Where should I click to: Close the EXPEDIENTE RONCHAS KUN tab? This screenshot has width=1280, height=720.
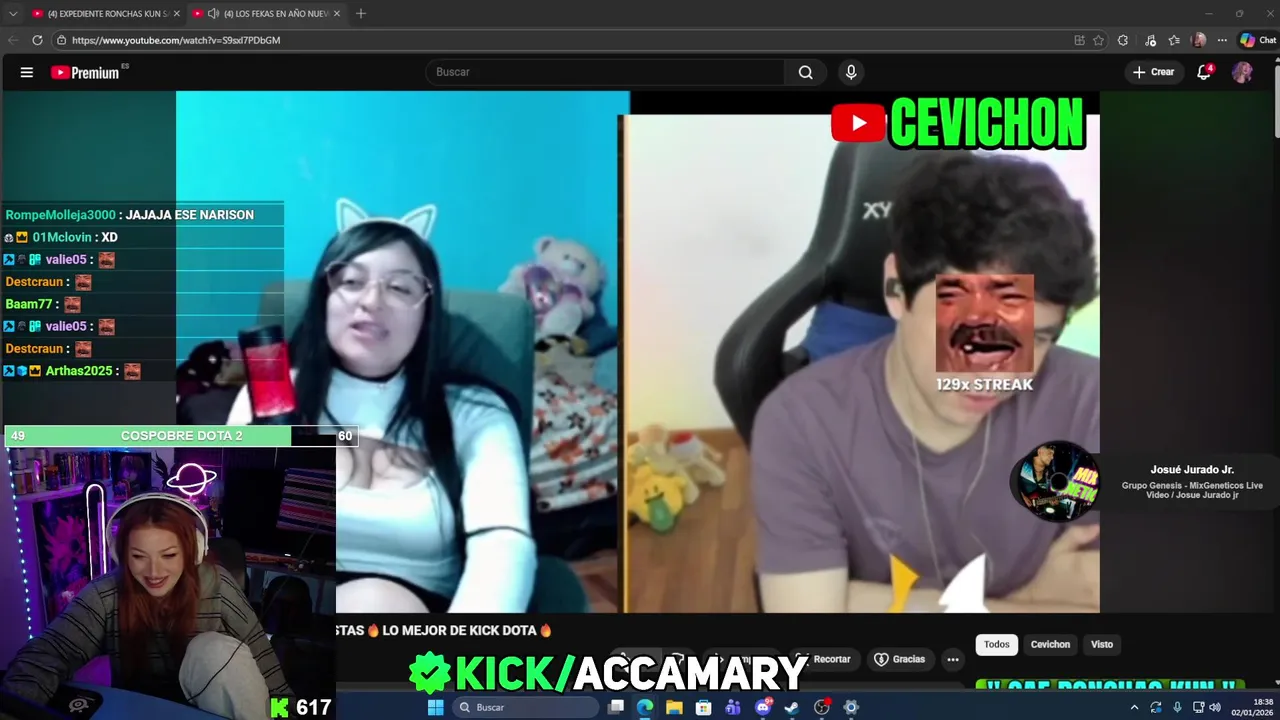pos(177,13)
